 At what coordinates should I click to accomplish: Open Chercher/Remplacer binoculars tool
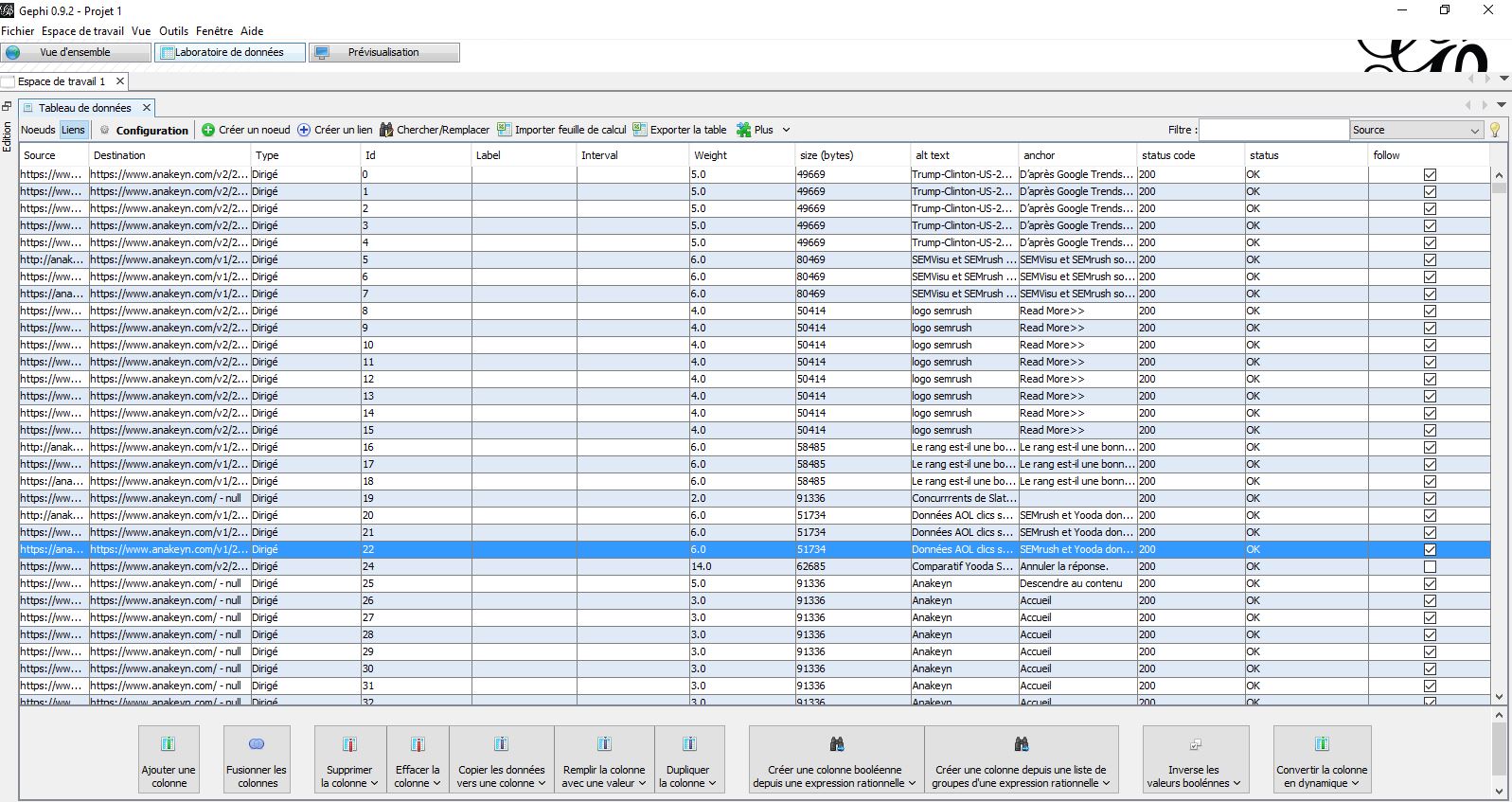[x=386, y=130]
